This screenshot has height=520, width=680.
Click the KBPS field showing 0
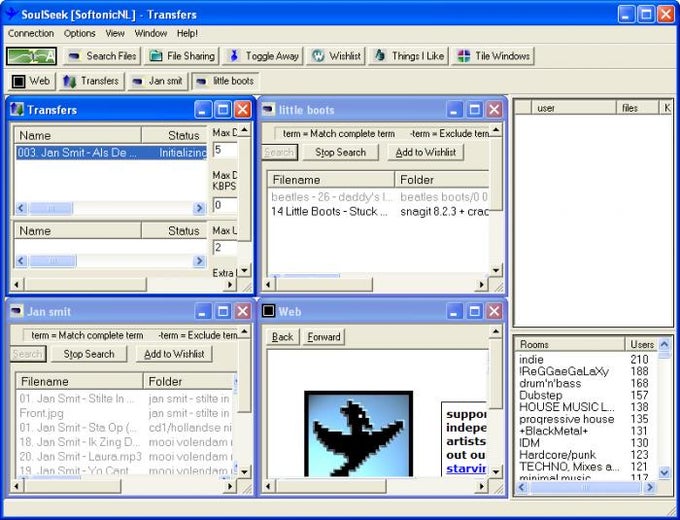pyautogui.click(x=225, y=205)
